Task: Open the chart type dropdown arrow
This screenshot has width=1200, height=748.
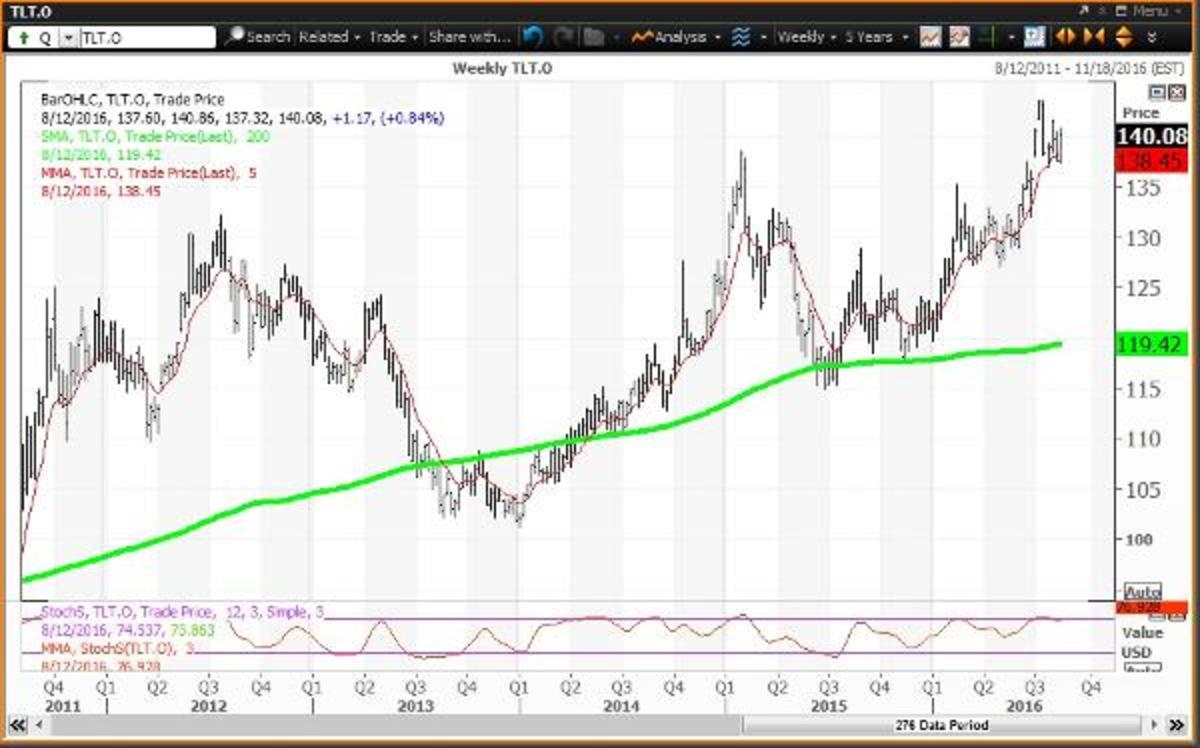Action: click(1011, 37)
